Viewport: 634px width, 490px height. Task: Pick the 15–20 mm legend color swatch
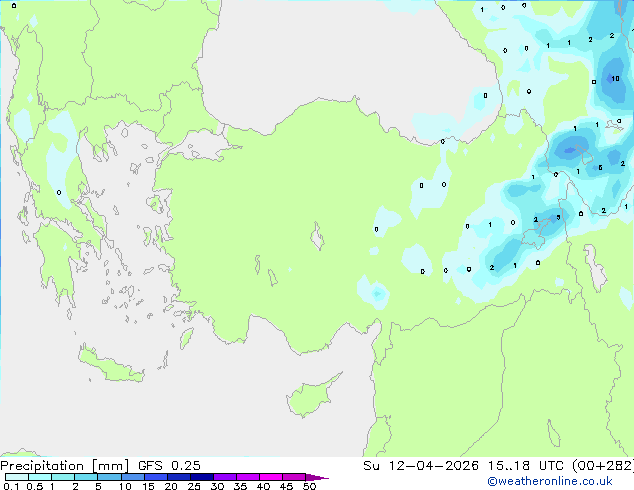[x=156, y=477]
